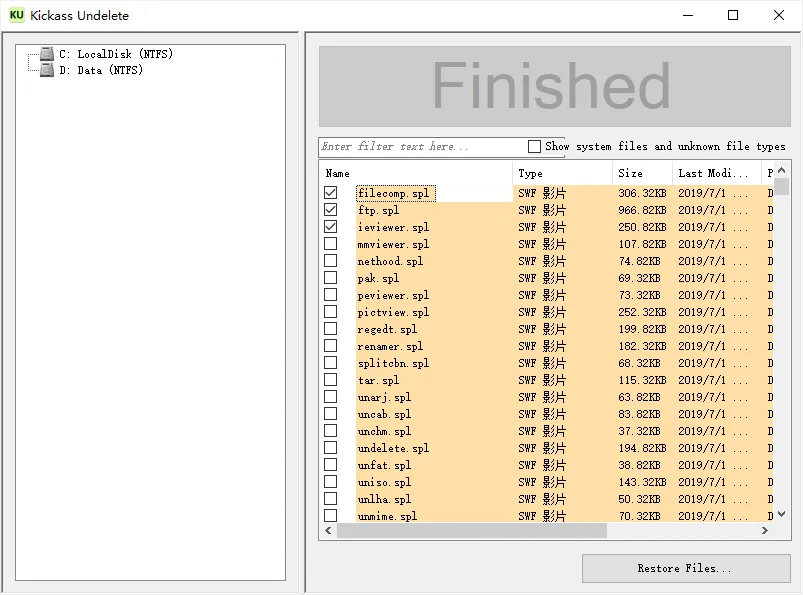This screenshot has width=803, height=595.
Task: Check the unmime.spl checkbox
Action: coord(331,515)
